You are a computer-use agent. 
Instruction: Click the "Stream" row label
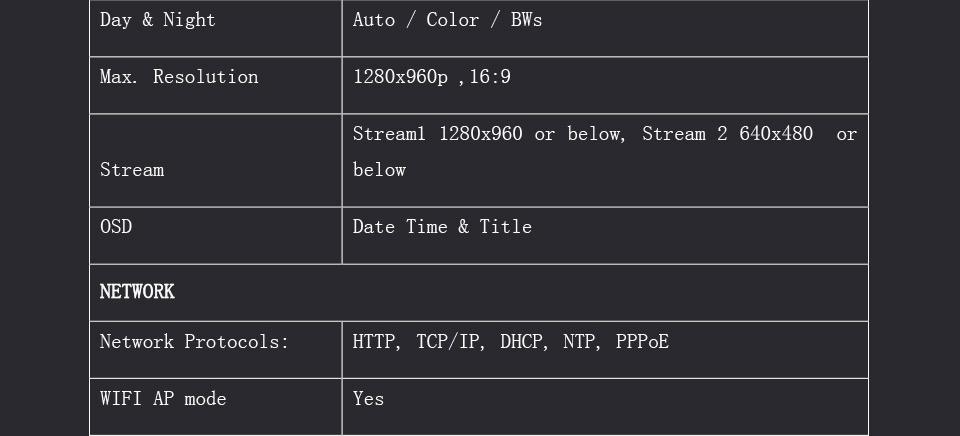point(132,170)
